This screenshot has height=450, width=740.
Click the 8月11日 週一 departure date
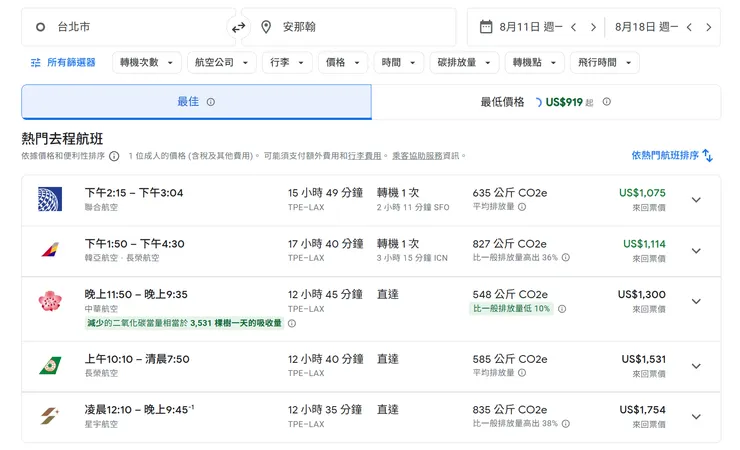click(x=530, y=27)
